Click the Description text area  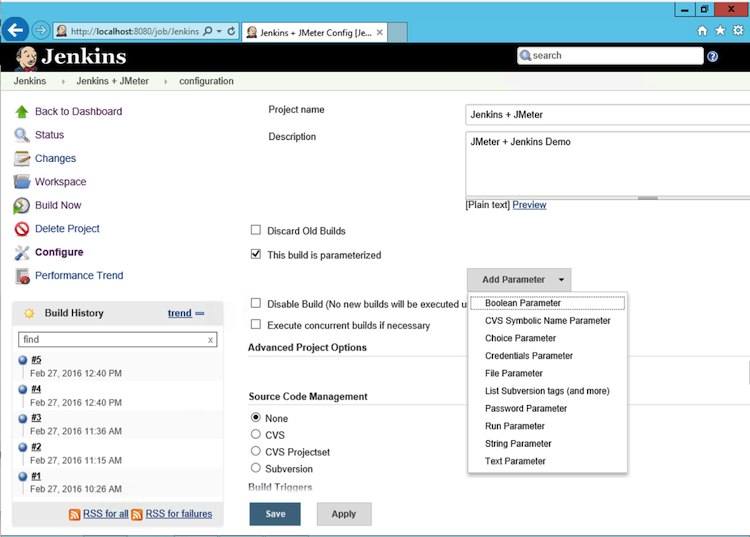[607, 164]
